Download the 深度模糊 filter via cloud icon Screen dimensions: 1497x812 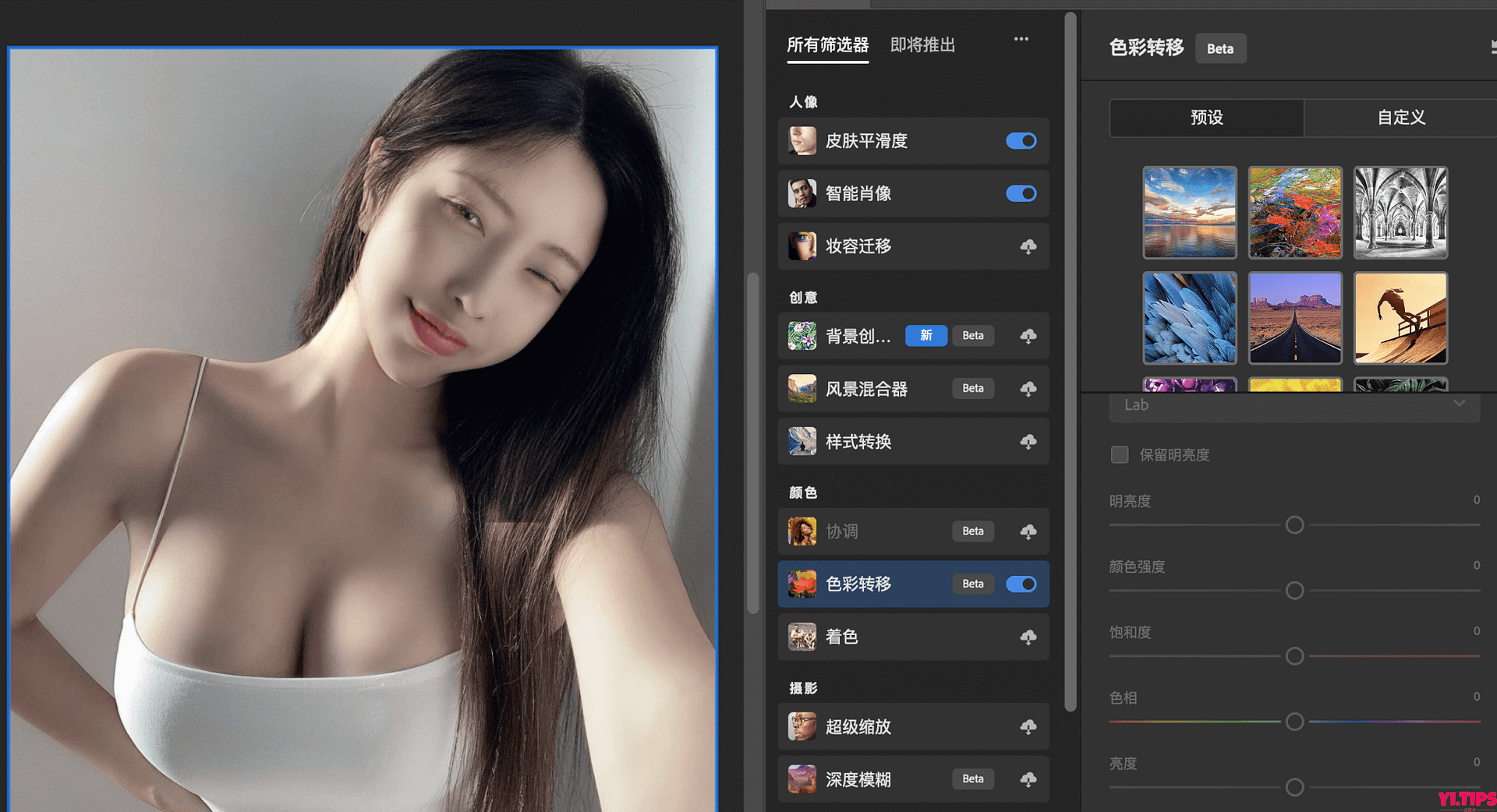pyautogui.click(x=1029, y=779)
